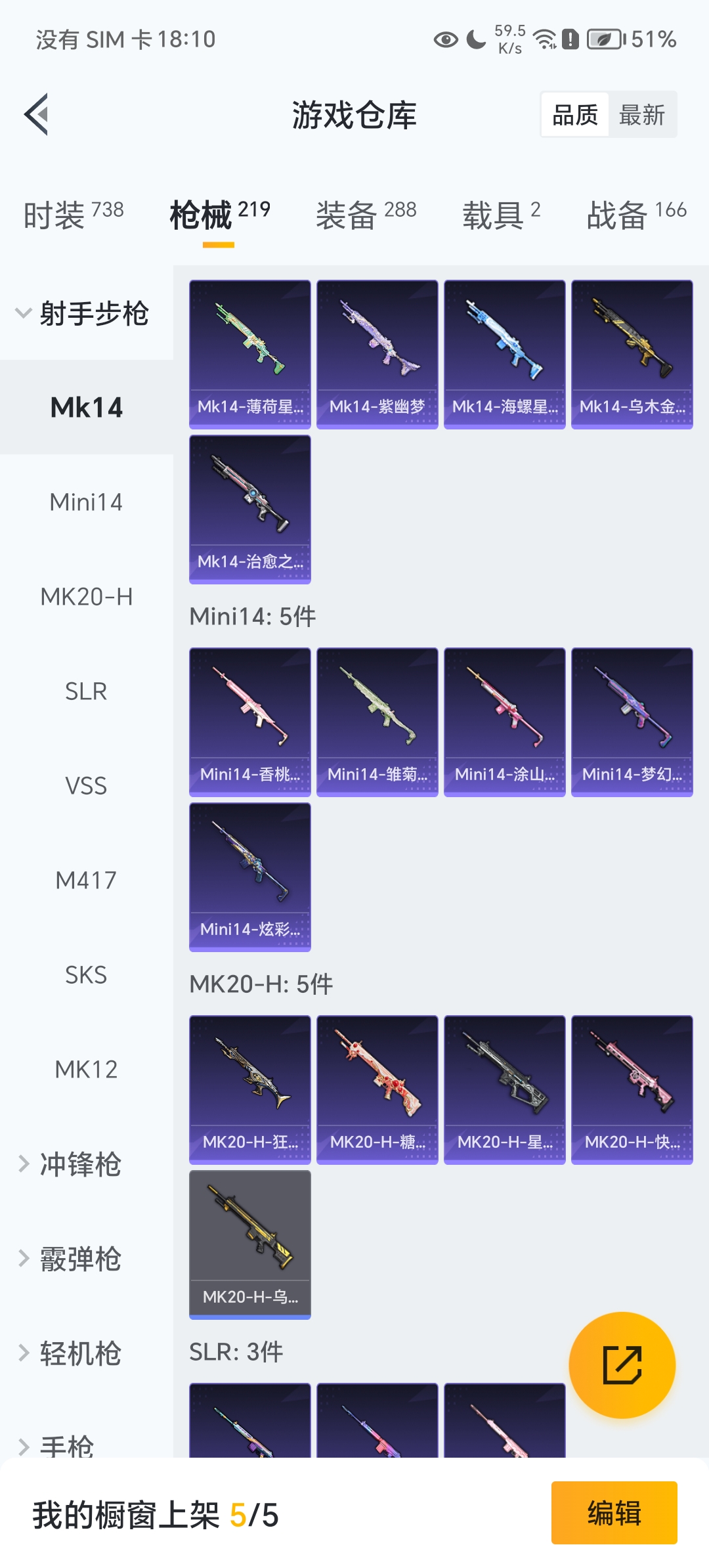Select the MK20-H-糖 red skin item
Viewport: 709px width, 1568px height.
tap(377, 1090)
